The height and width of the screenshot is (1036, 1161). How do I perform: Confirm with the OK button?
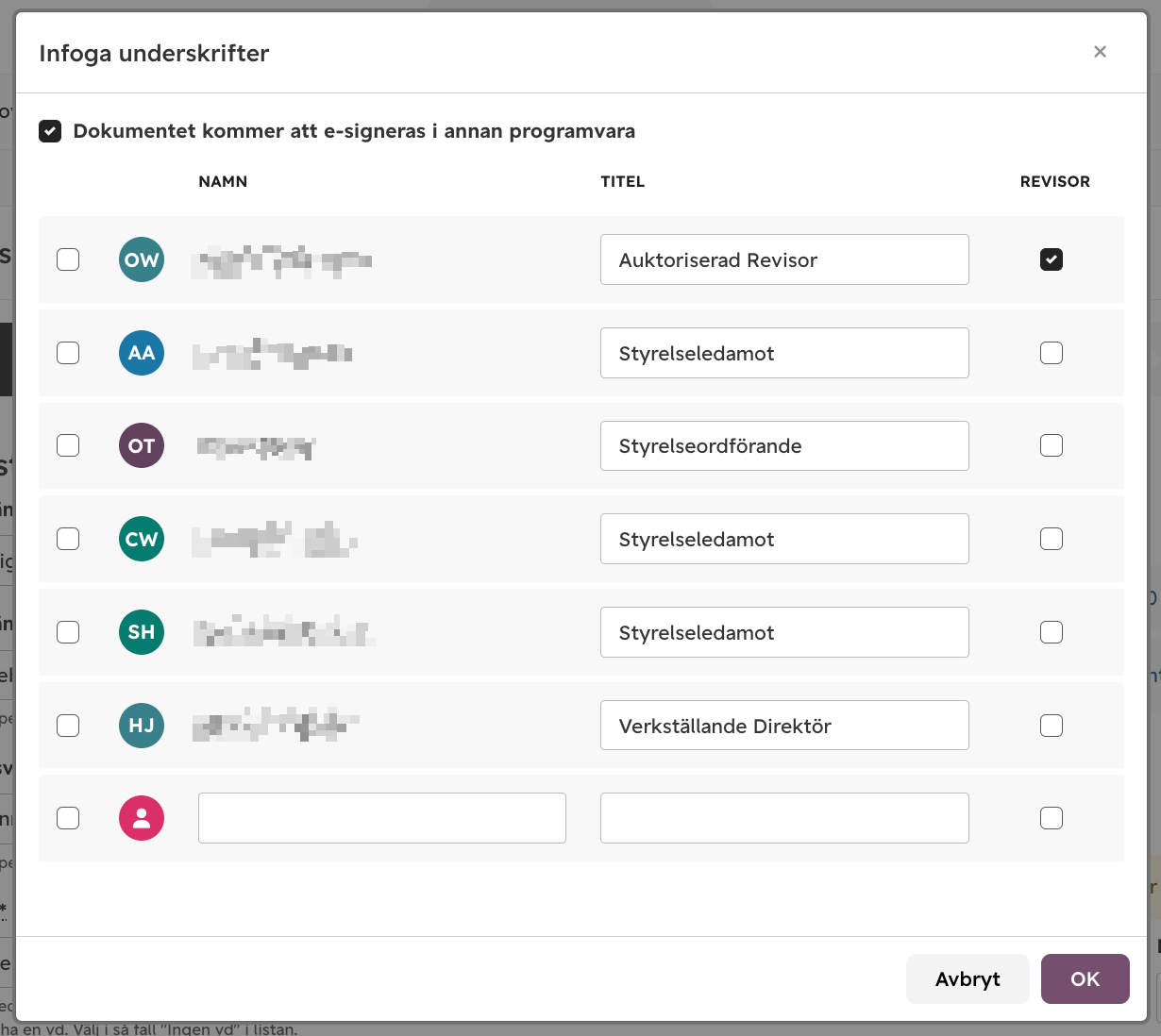(1085, 978)
